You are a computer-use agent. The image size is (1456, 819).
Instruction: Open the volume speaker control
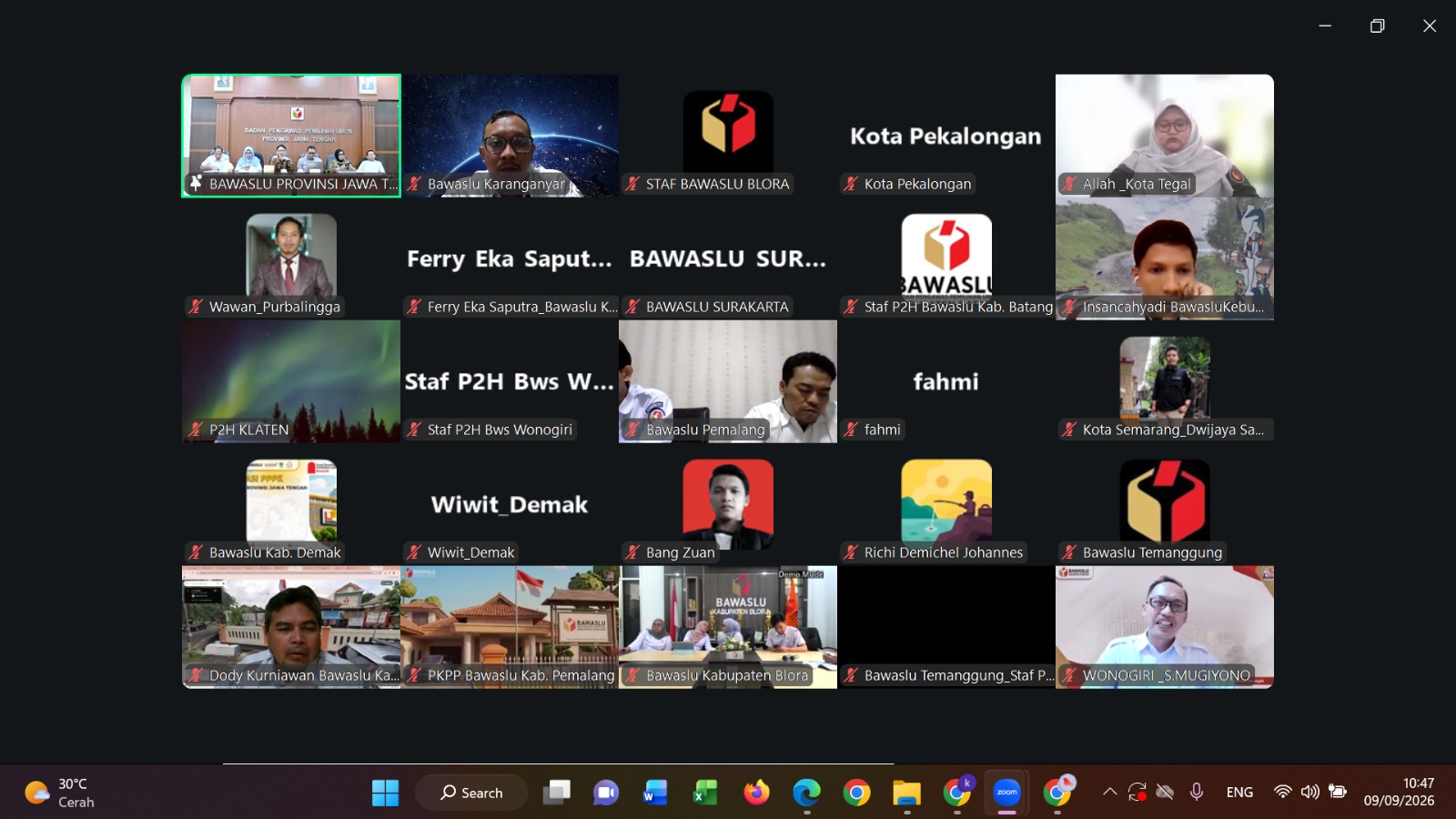click(x=1310, y=792)
